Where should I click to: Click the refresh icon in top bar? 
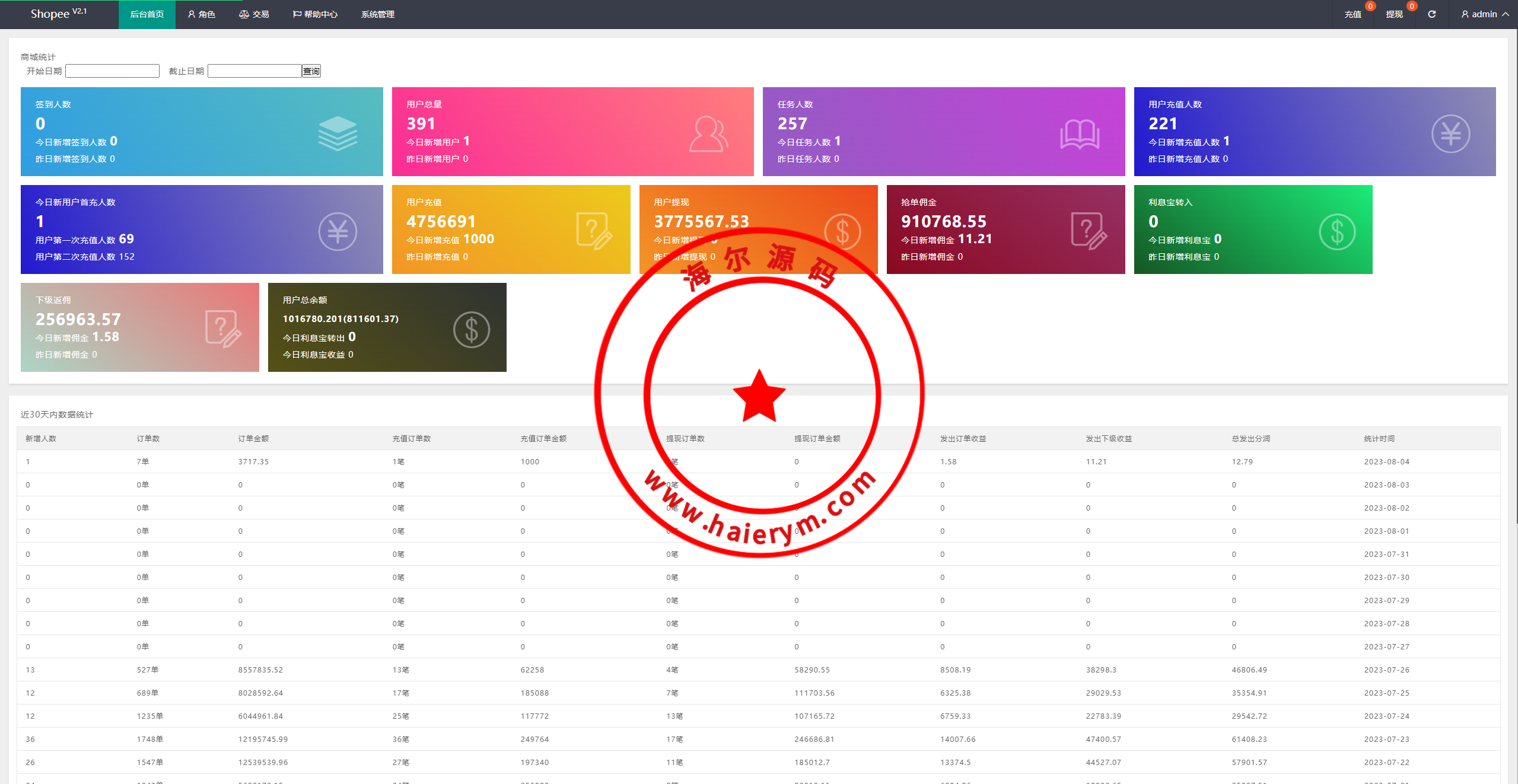pos(1431,14)
